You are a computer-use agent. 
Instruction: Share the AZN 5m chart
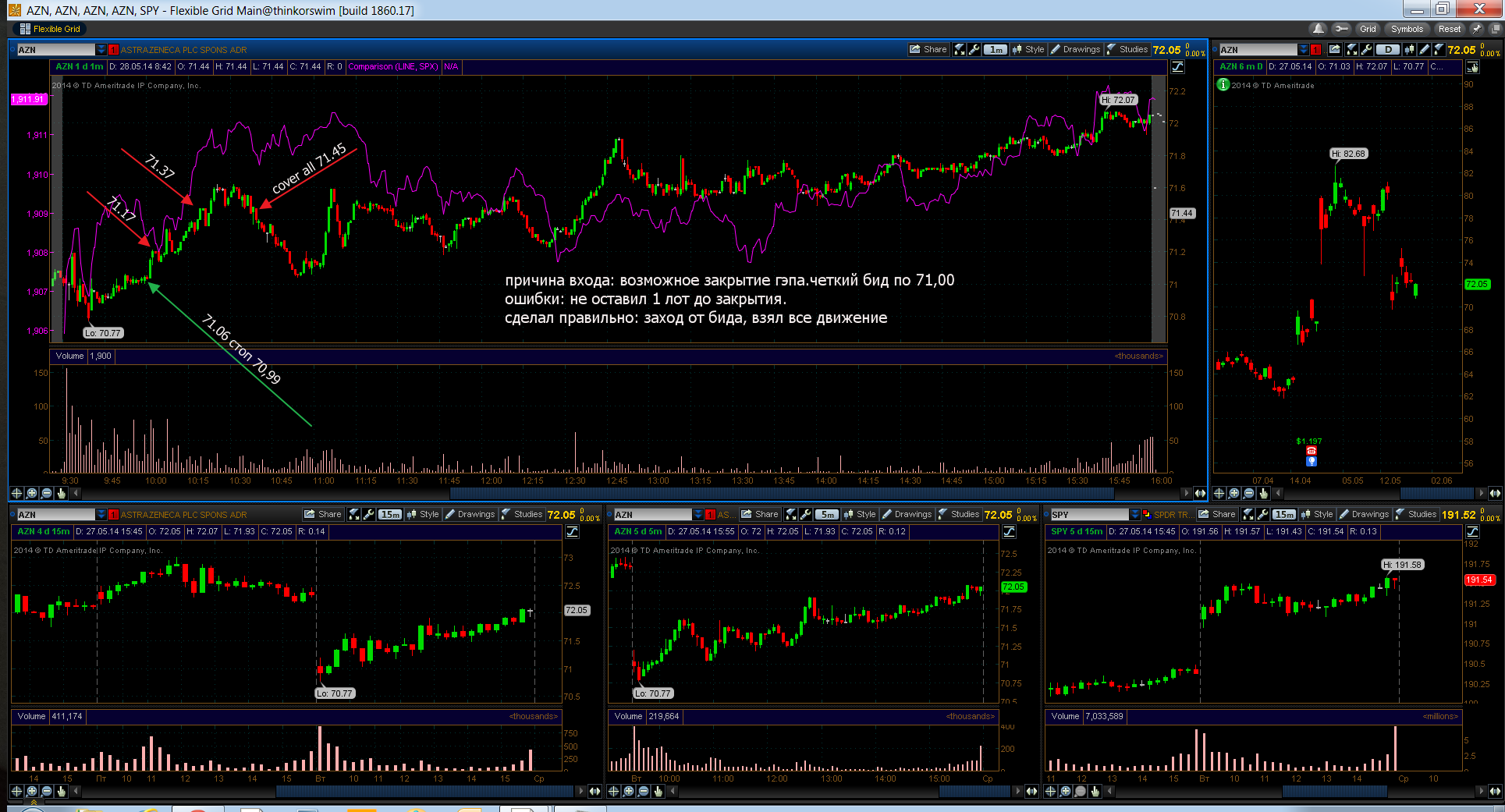[760, 514]
